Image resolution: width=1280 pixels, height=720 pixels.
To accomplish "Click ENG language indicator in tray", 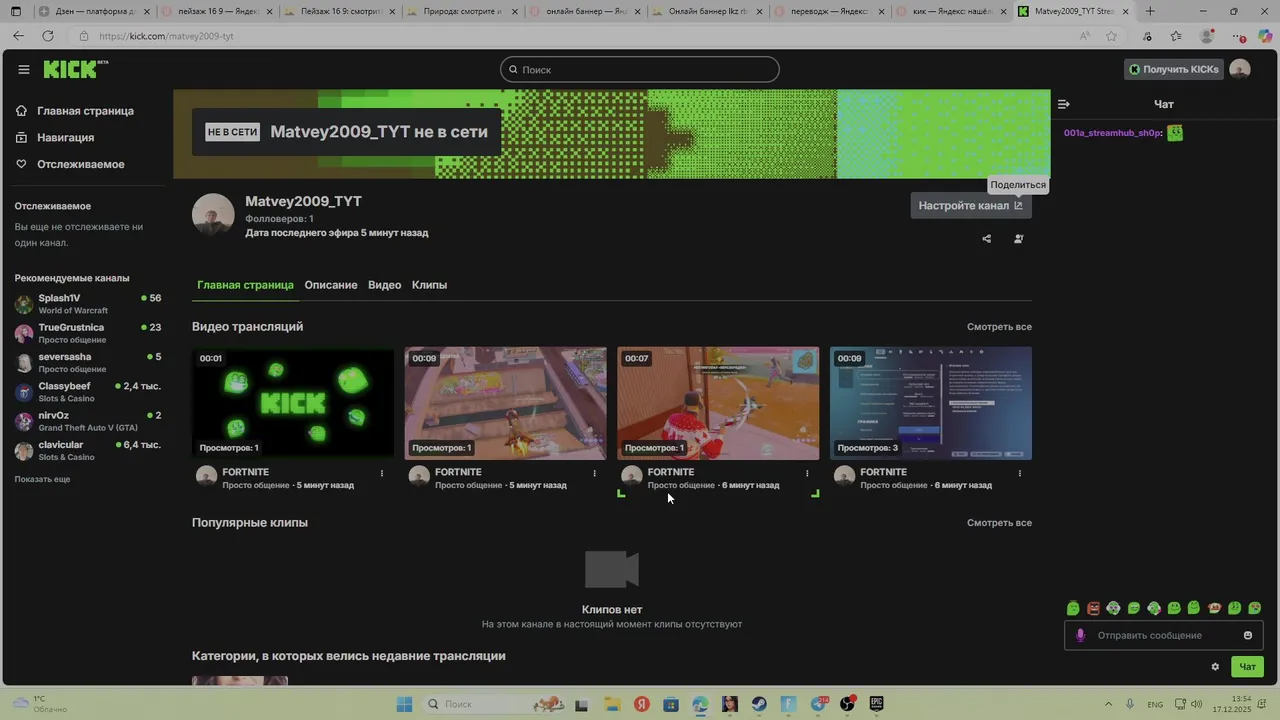I will point(1155,704).
